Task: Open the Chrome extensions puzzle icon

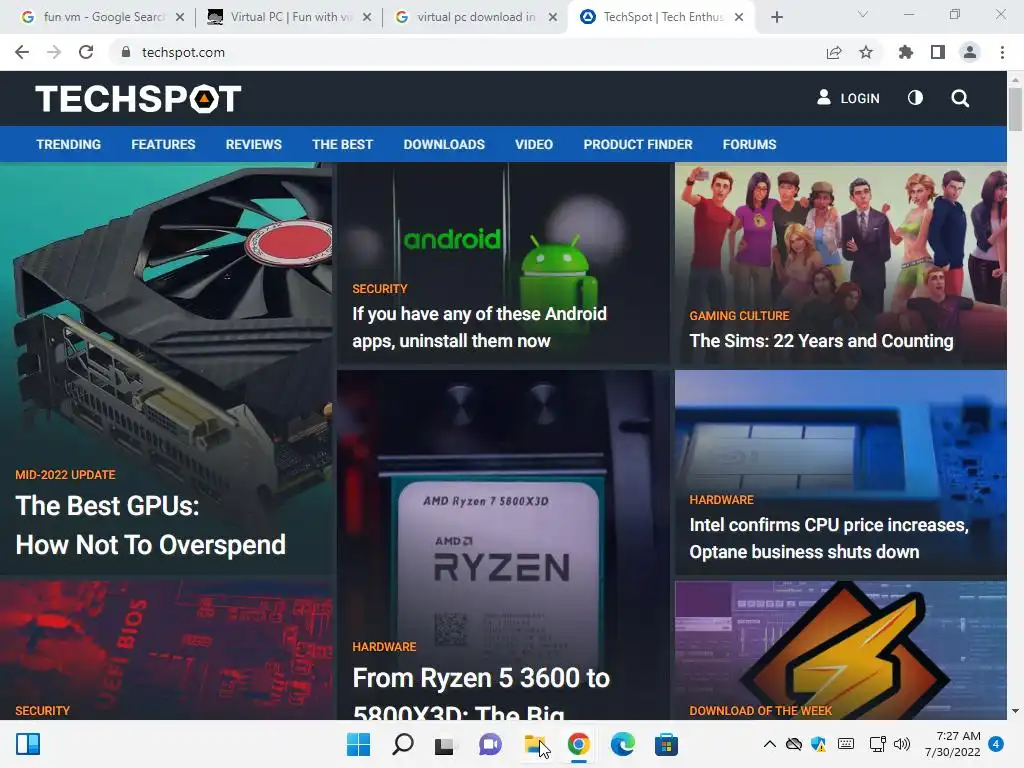Action: pyautogui.click(x=906, y=52)
